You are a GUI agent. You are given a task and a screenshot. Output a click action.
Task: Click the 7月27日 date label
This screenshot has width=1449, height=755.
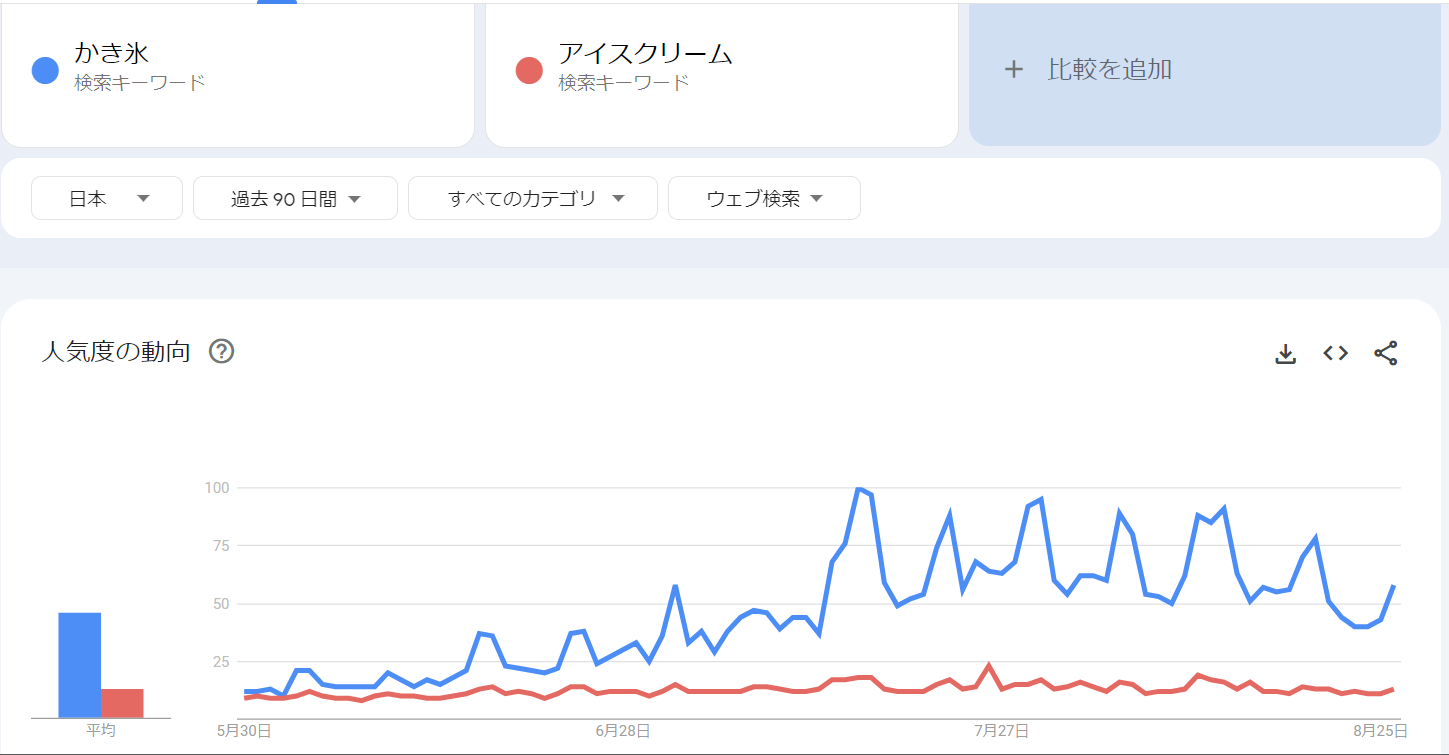[1002, 731]
